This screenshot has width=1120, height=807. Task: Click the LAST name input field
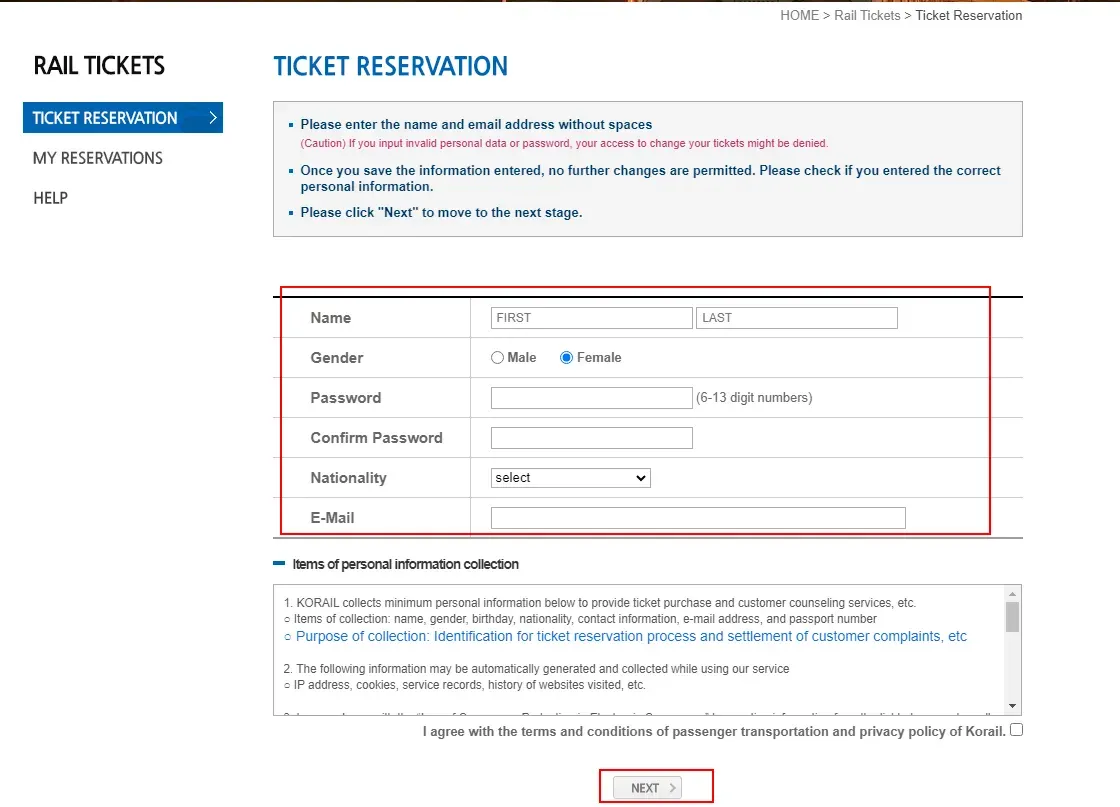[796, 317]
